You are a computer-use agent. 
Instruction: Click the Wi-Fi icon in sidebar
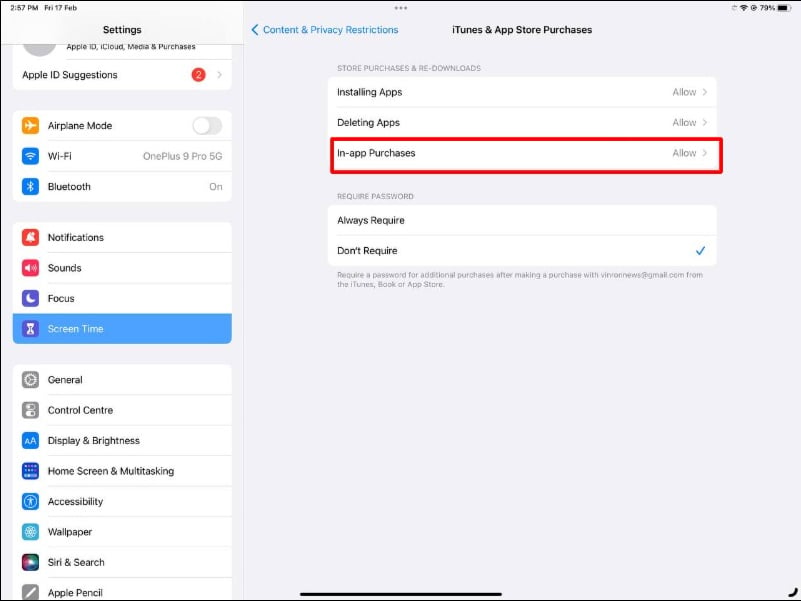point(30,156)
